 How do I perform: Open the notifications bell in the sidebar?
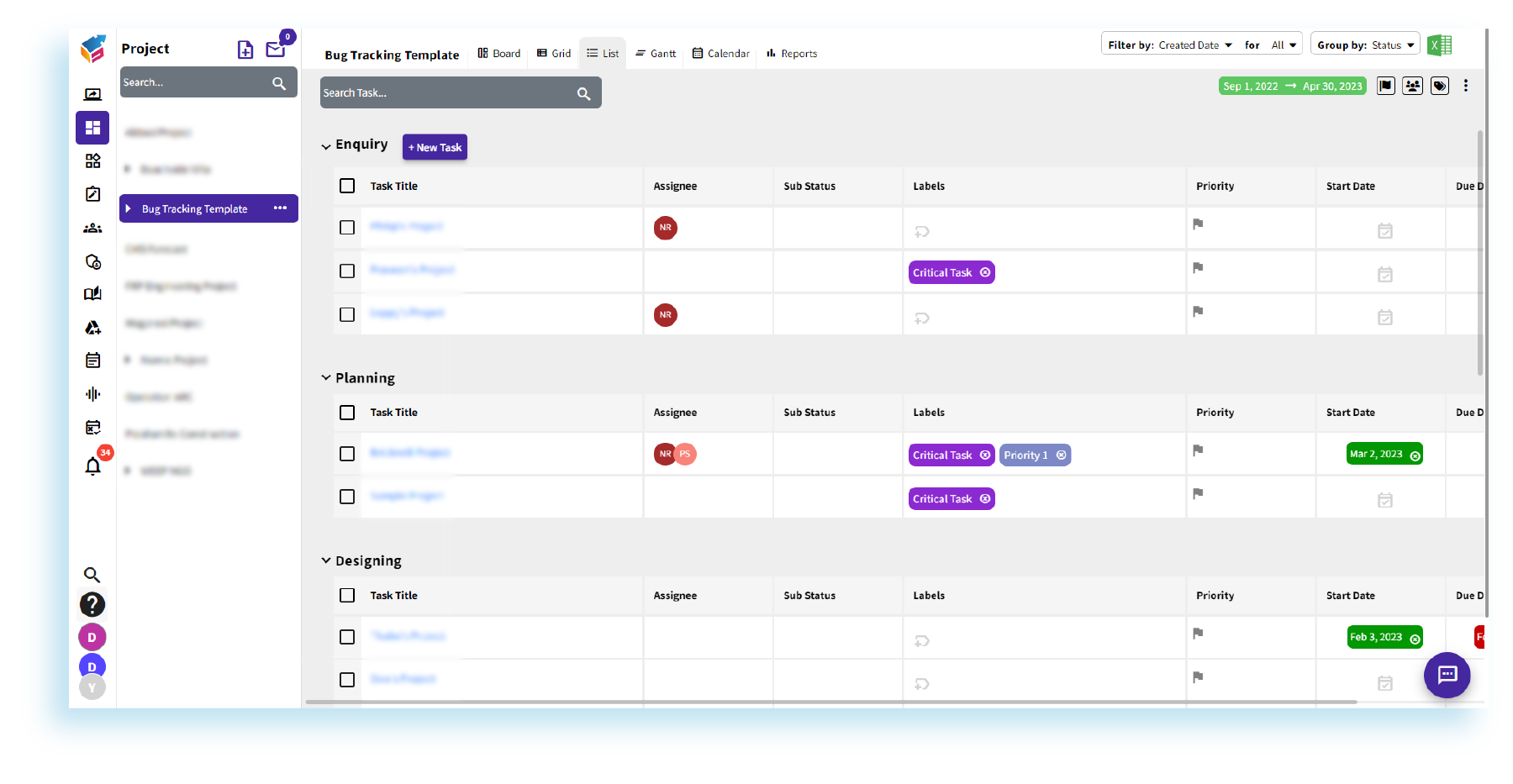(92, 466)
